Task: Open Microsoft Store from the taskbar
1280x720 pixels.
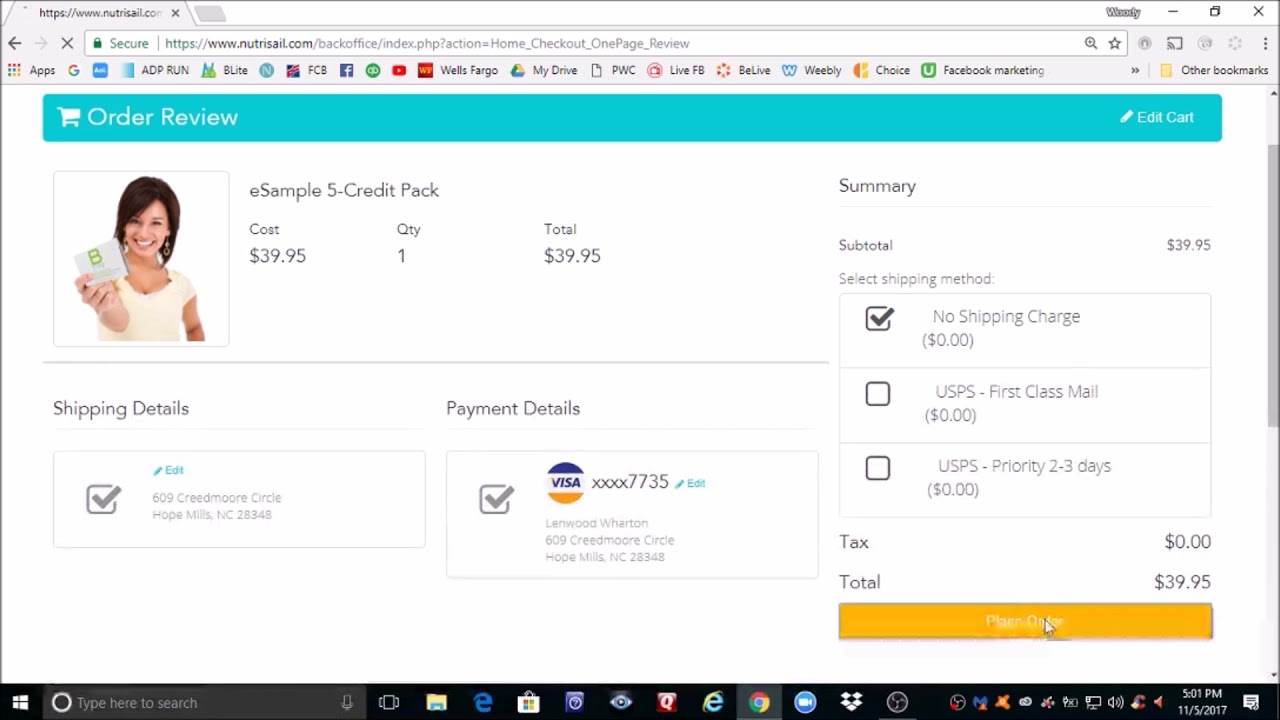Action: coord(528,702)
